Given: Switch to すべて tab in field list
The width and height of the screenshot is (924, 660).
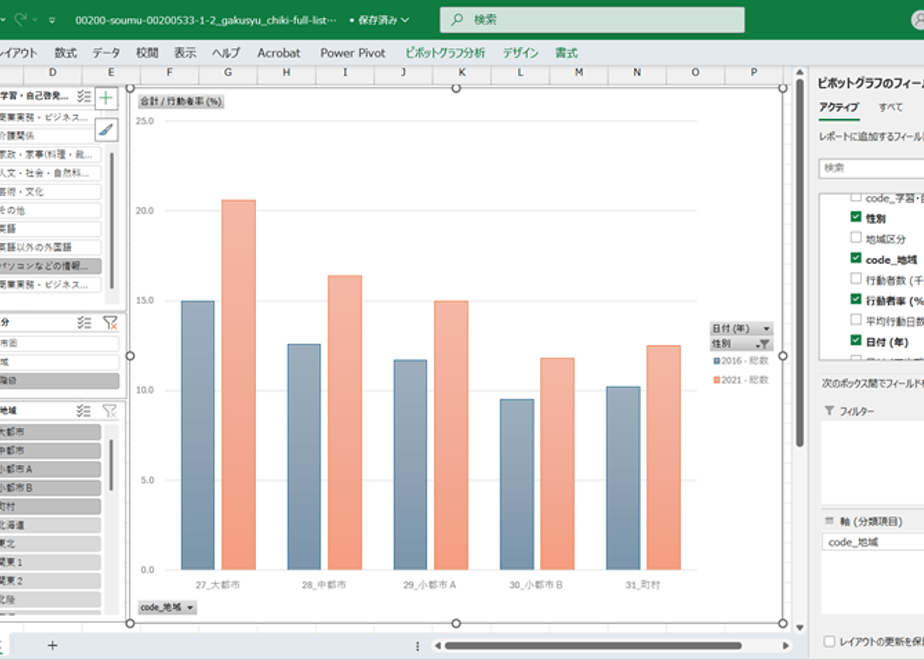Looking at the screenshot, I should 890,107.
